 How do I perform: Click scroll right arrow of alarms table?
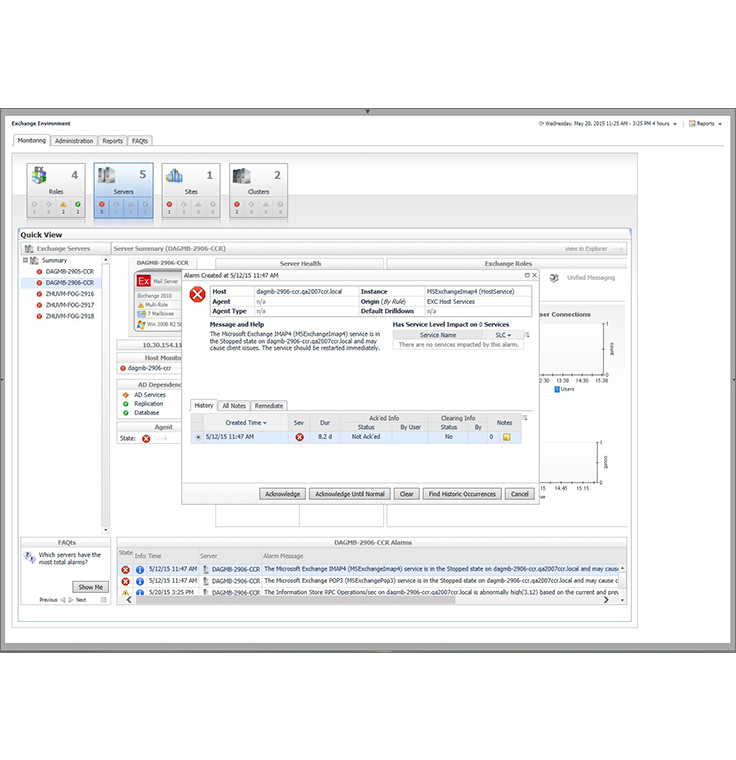(606, 600)
